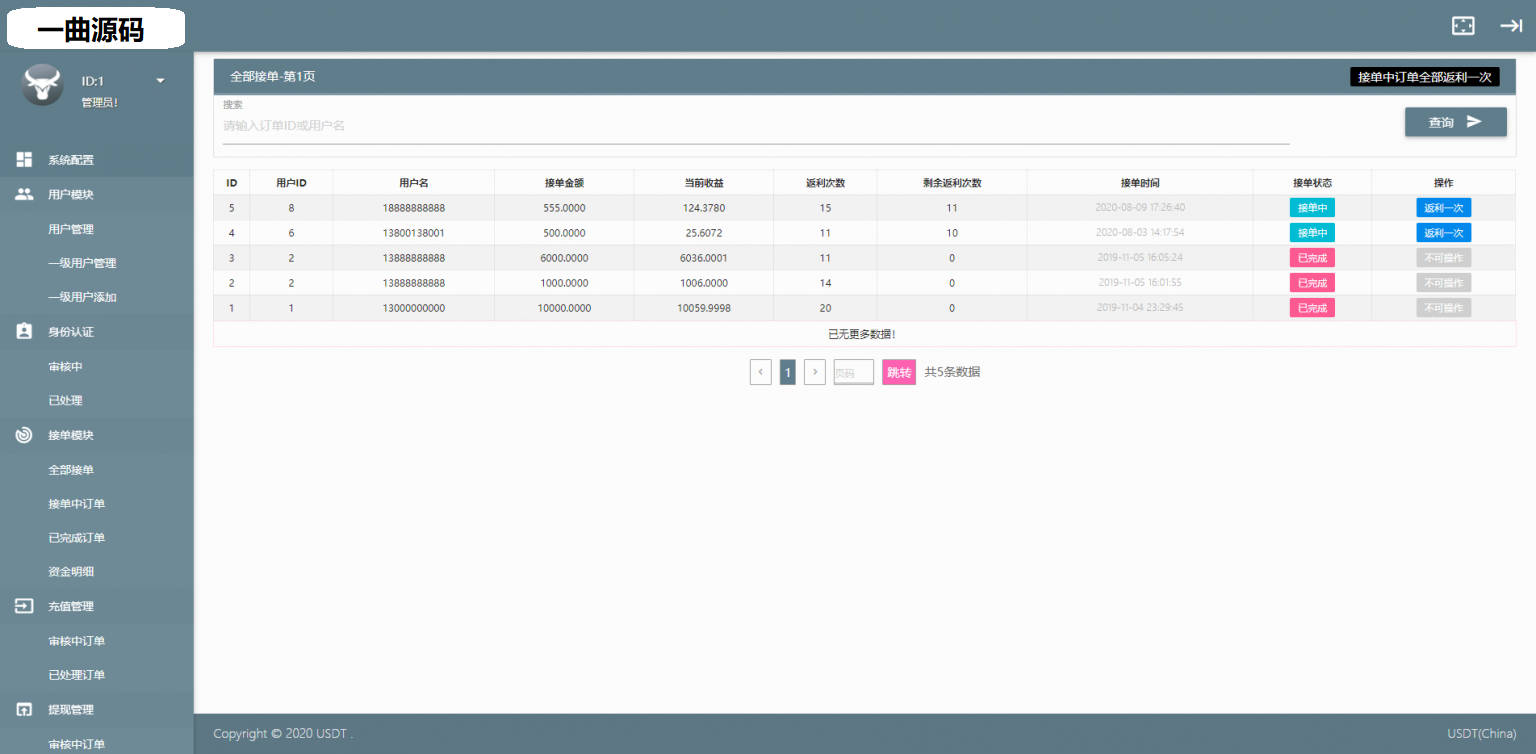This screenshot has width=1536, height=754.
Task: Click 返利一次 for order ID 5
Action: [x=1443, y=208]
